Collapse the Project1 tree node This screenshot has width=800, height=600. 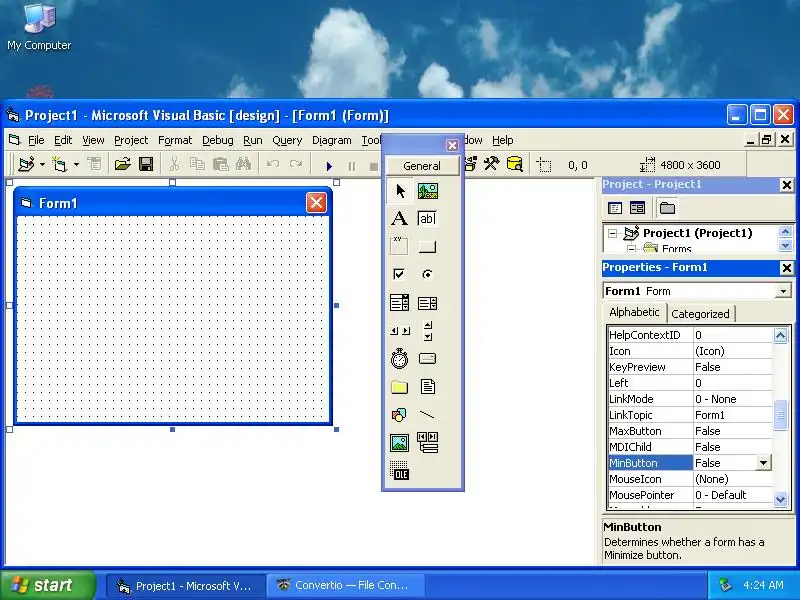pyautogui.click(x=612, y=234)
